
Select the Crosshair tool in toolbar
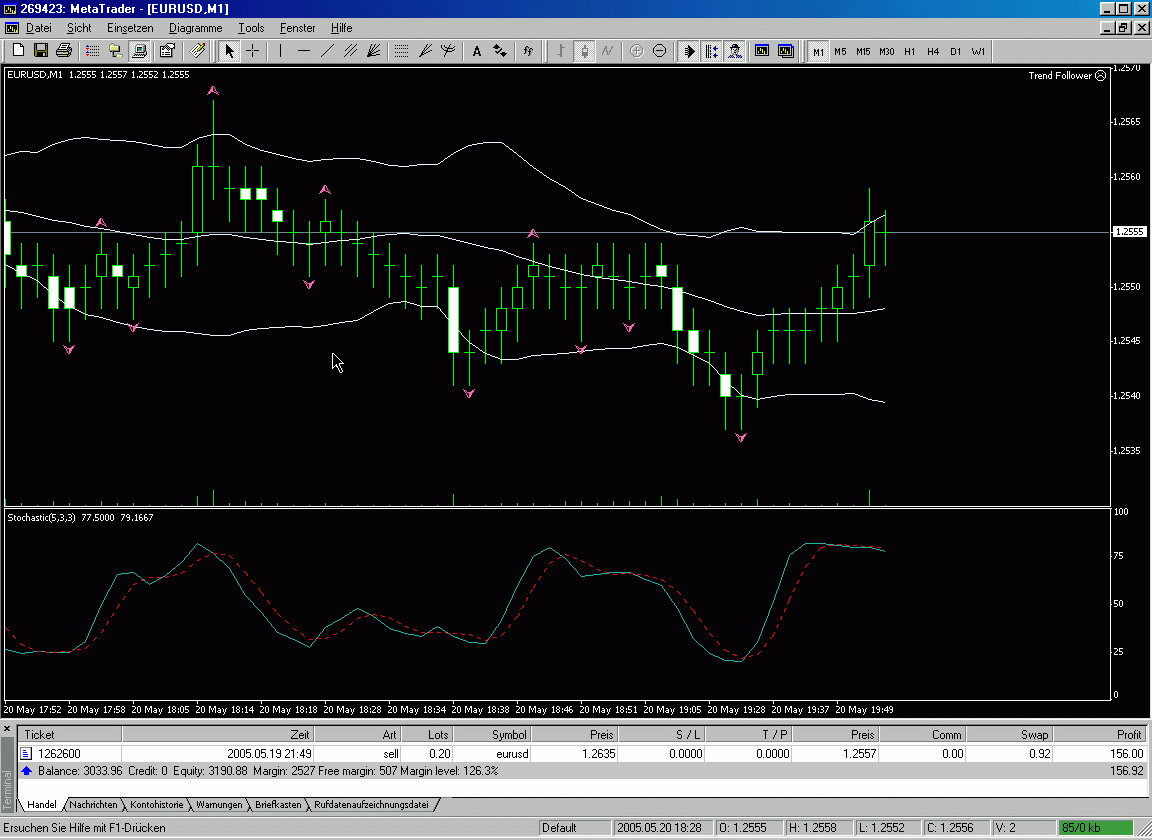tap(253, 51)
